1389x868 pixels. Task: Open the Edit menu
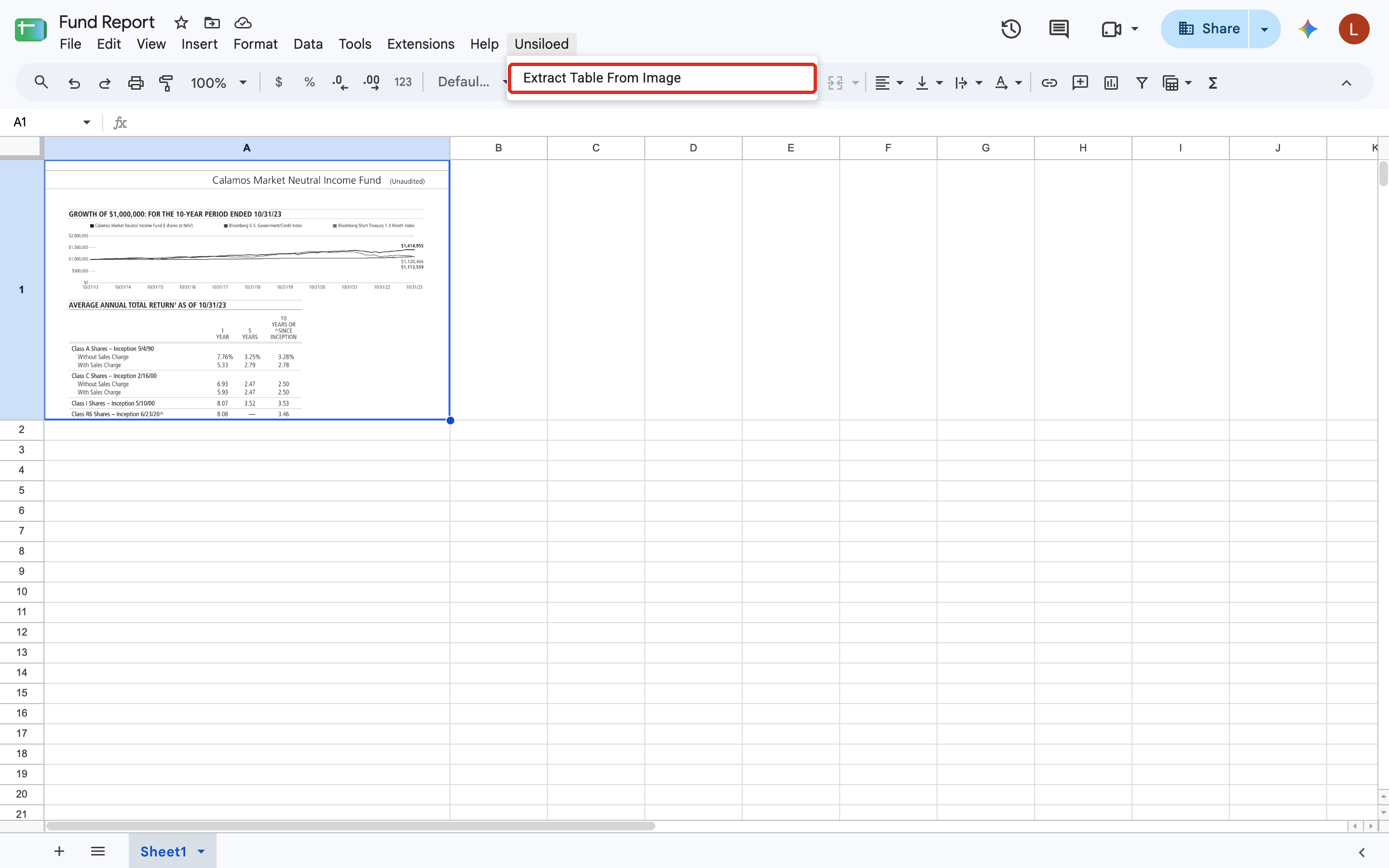point(109,44)
